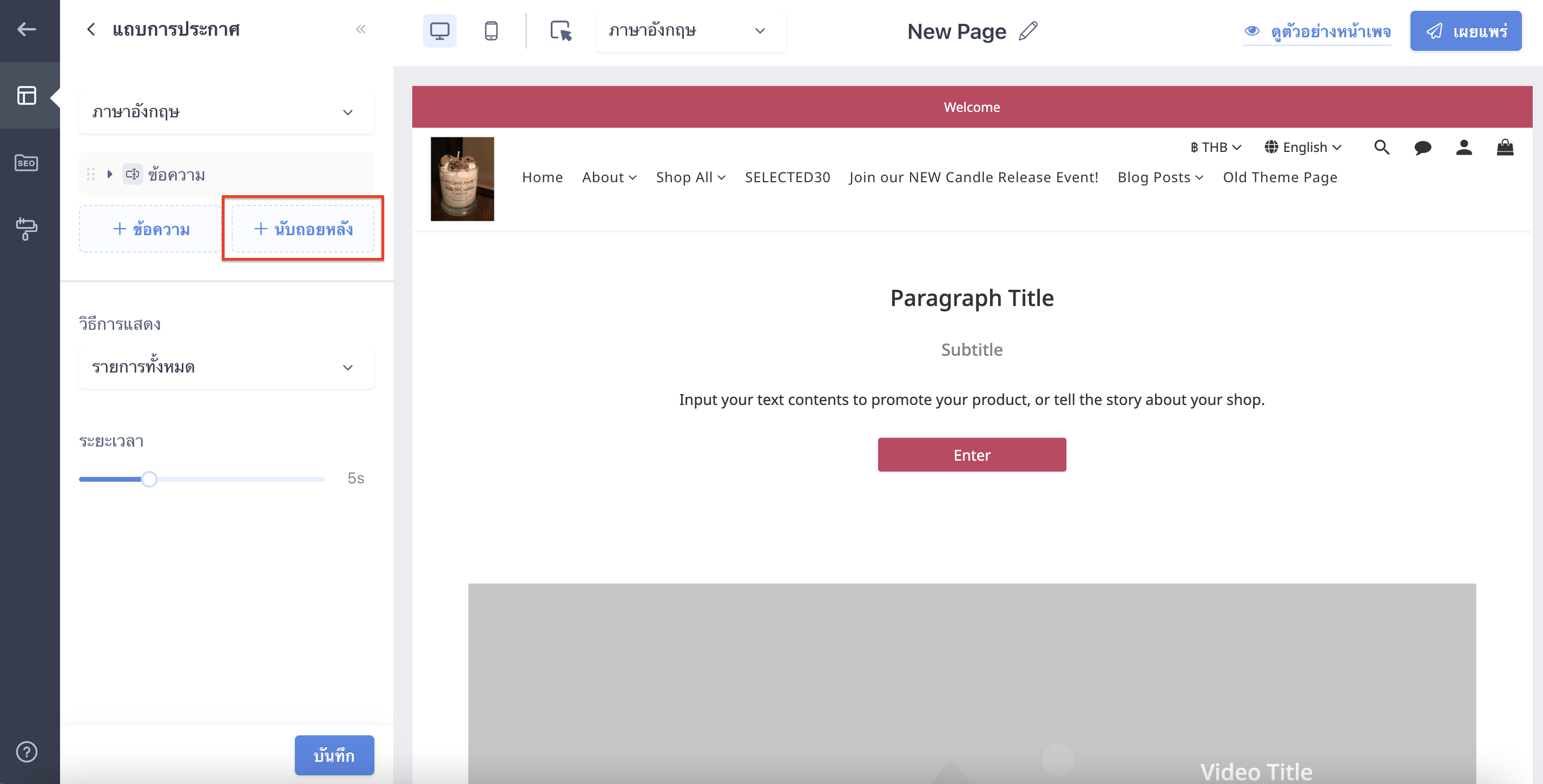The image size is (1543, 784).
Task: Open the account profile icon in the store header
Action: [1464, 147]
